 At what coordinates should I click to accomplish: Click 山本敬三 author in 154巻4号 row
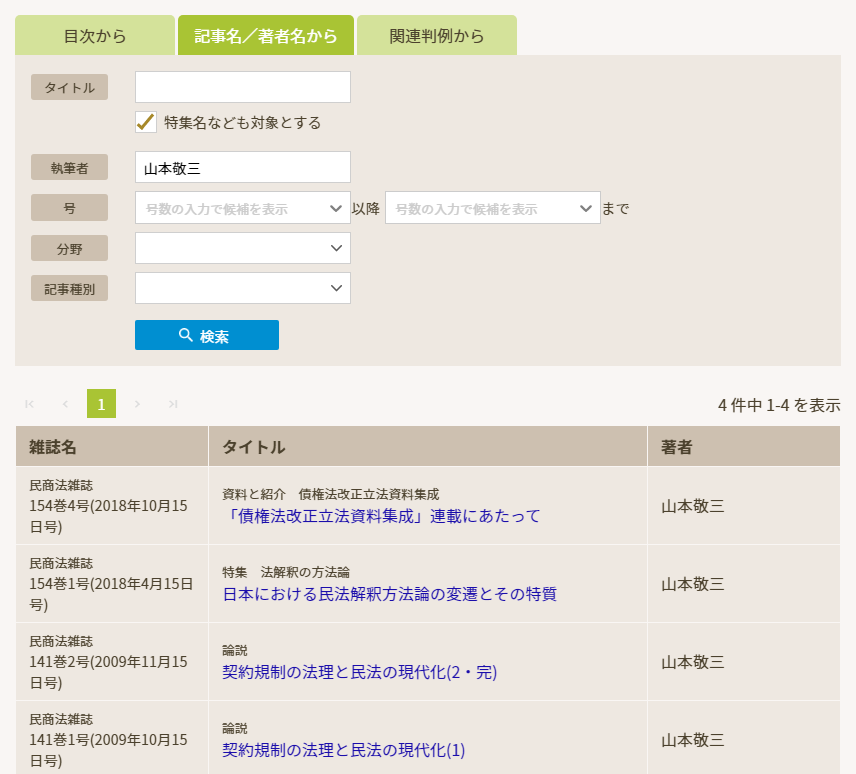tap(693, 506)
